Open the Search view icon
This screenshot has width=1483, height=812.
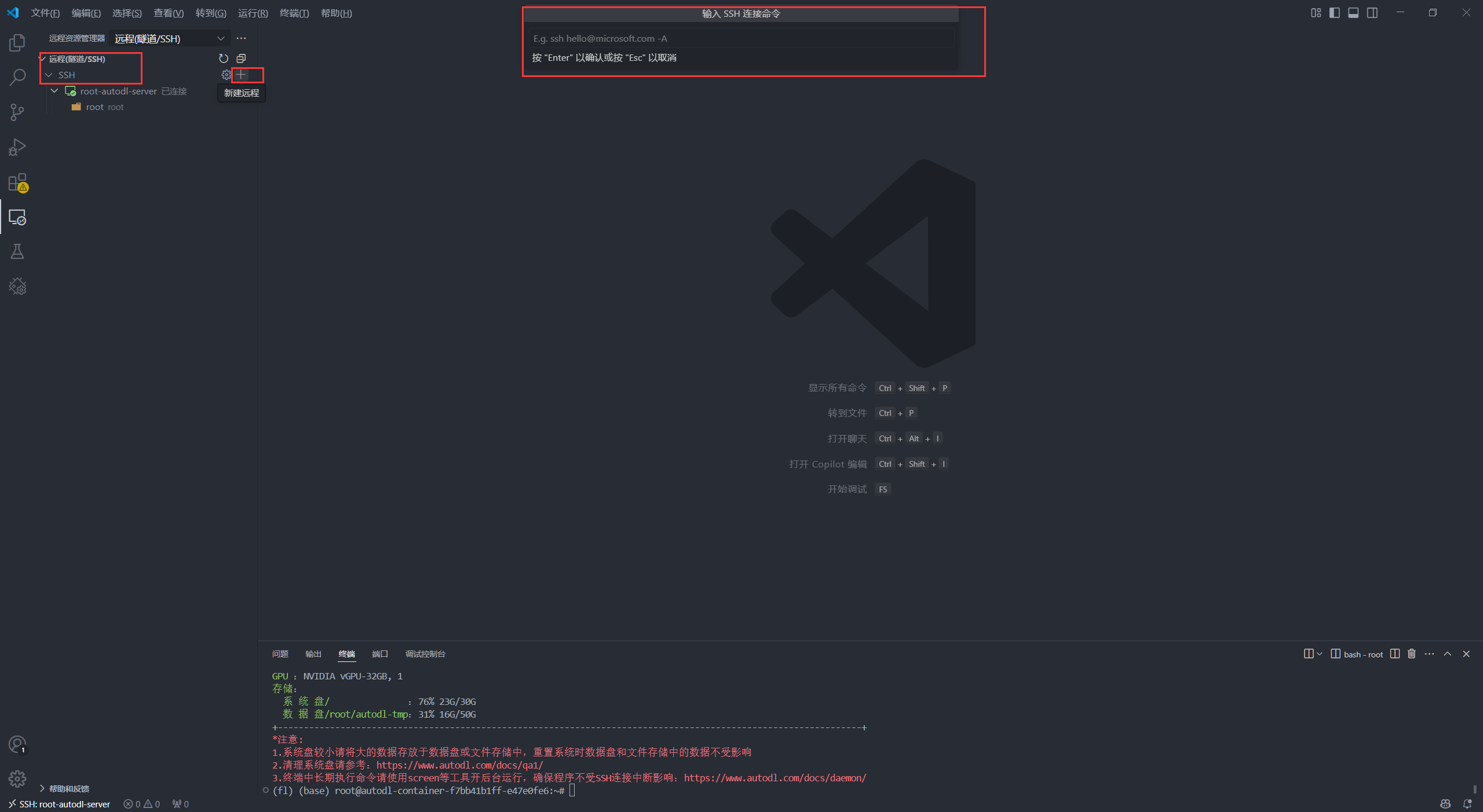[x=17, y=77]
